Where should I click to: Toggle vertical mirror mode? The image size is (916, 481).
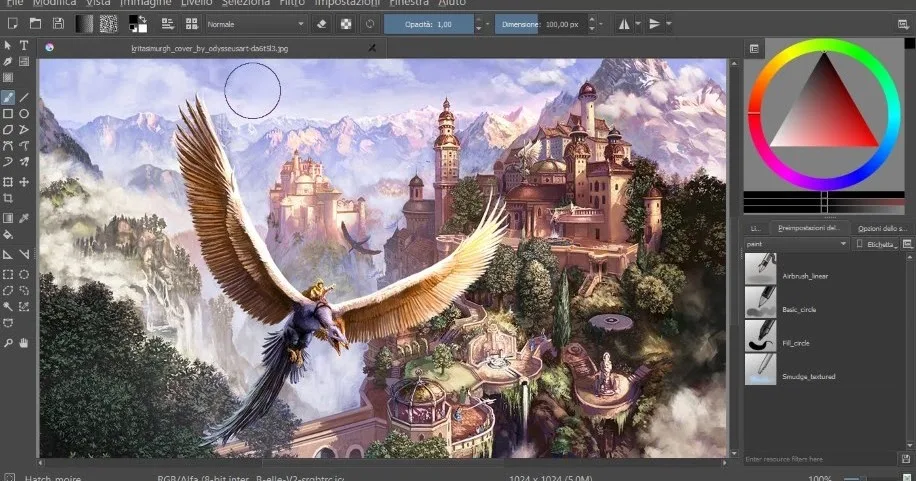coord(654,24)
